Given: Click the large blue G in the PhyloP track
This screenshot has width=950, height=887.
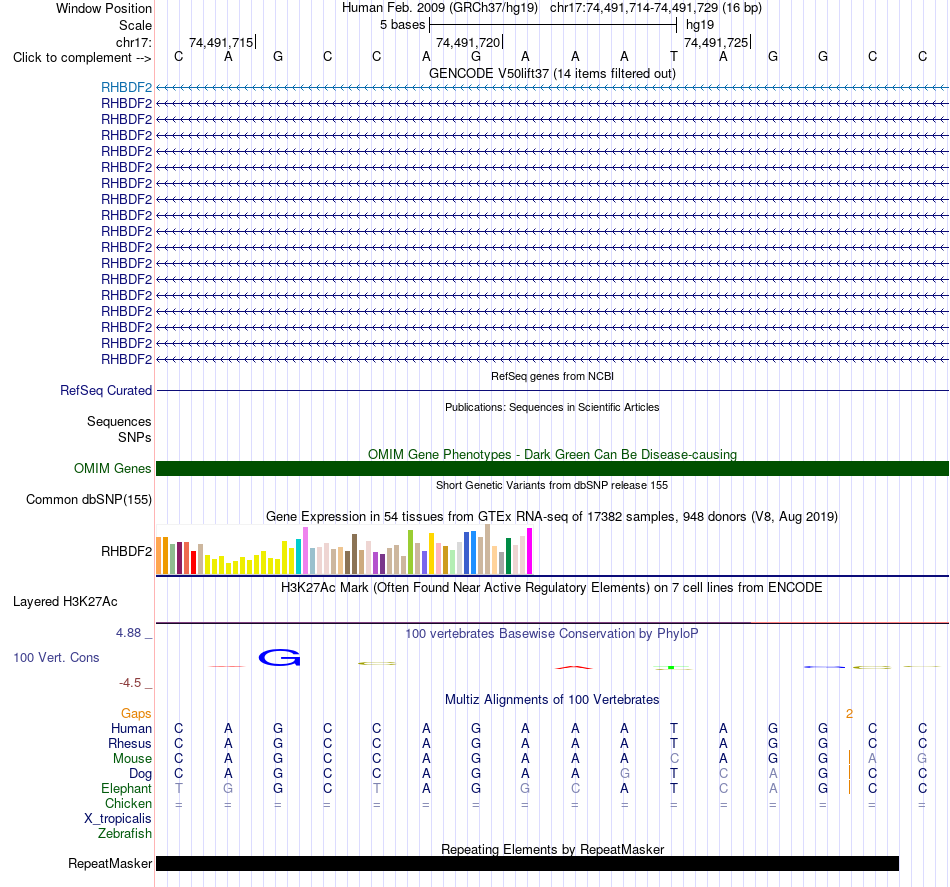Looking at the screenshot, I should (279, 658).
